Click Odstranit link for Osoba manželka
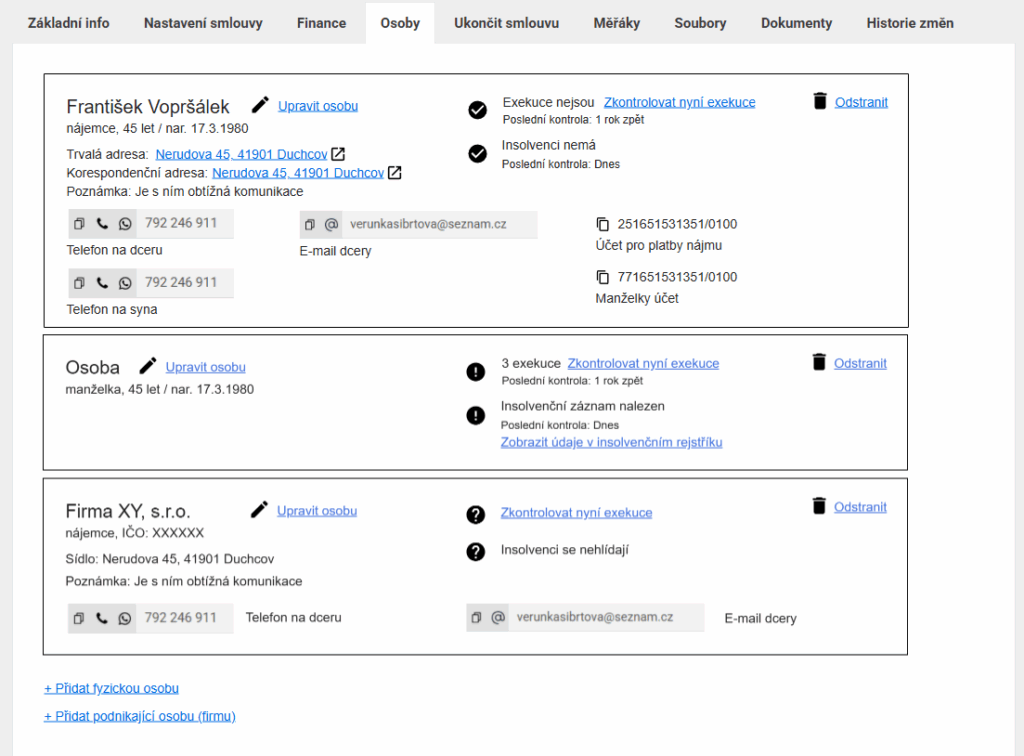The width and height of the screenshot is (1024, 756). click(x=860, y=364)
